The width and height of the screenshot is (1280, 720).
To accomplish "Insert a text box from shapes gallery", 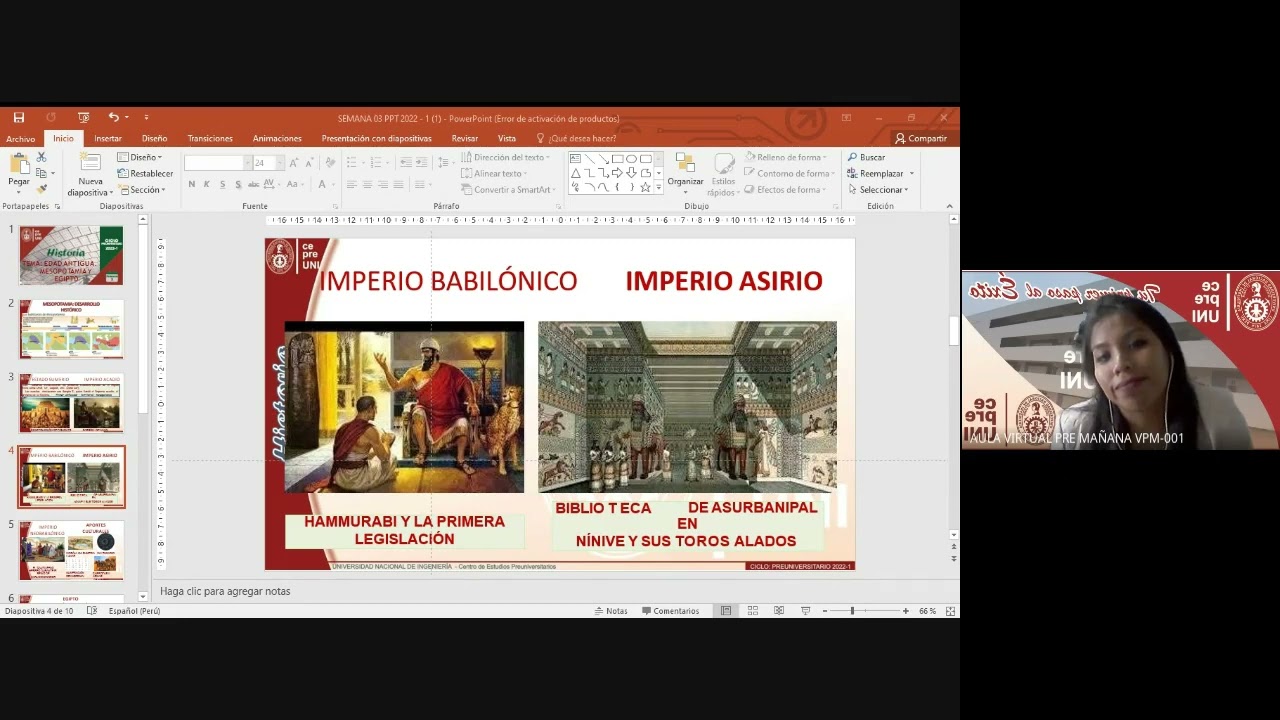I will [576, 159].
